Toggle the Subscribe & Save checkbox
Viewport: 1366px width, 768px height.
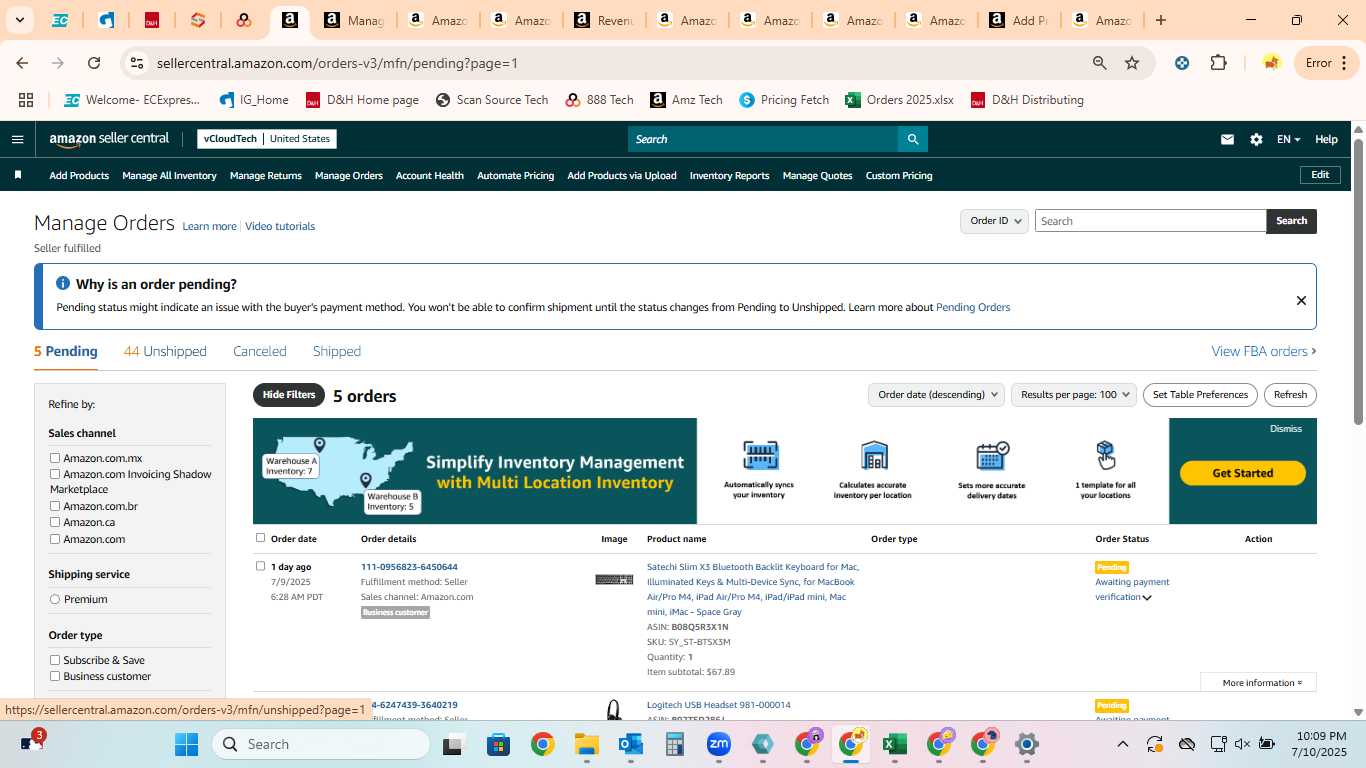55,660
